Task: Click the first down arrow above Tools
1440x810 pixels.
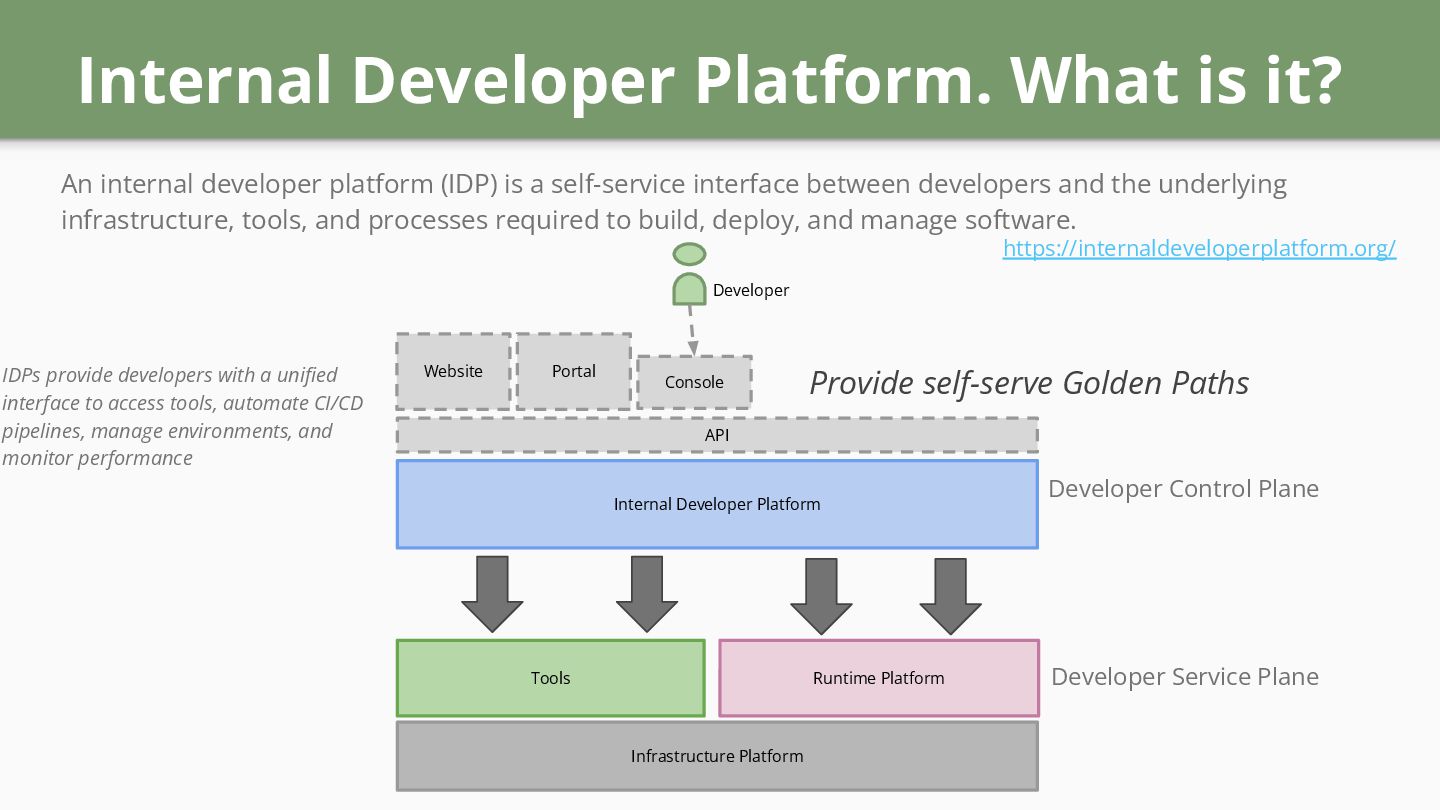Action: tap(492, 594)
